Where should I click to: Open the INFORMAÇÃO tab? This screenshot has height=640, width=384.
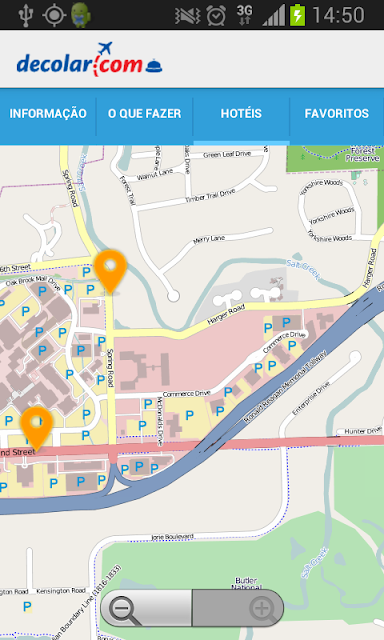tap(48, 113)
